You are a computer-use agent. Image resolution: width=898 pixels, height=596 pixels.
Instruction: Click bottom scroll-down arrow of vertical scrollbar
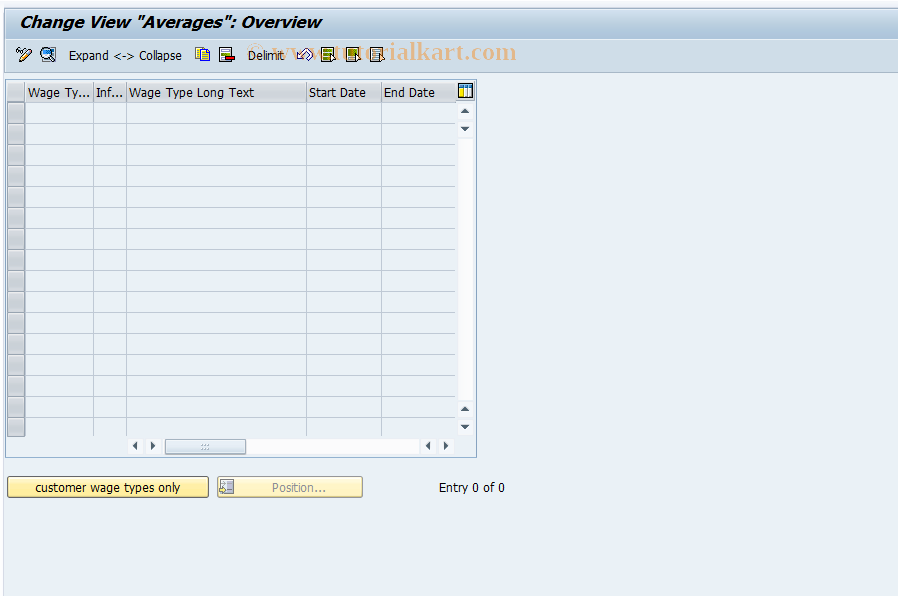pos(465,427)
